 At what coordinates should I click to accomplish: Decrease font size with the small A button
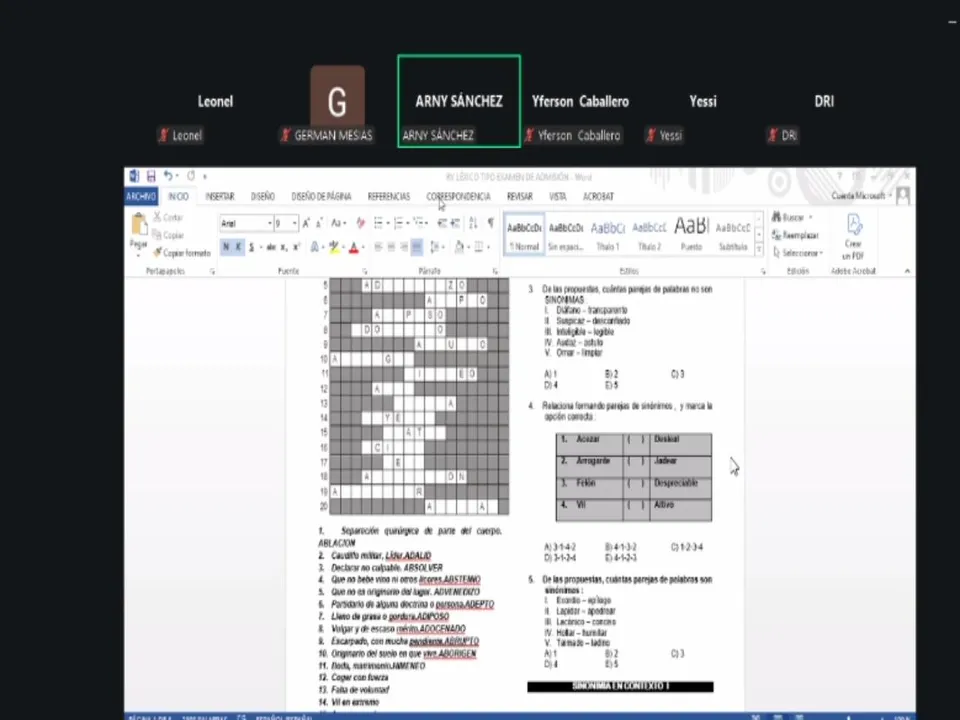click(319, 223)
